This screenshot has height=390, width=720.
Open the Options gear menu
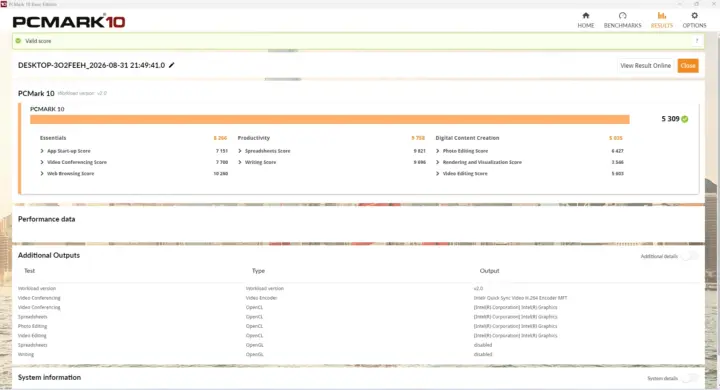point(694,20)
